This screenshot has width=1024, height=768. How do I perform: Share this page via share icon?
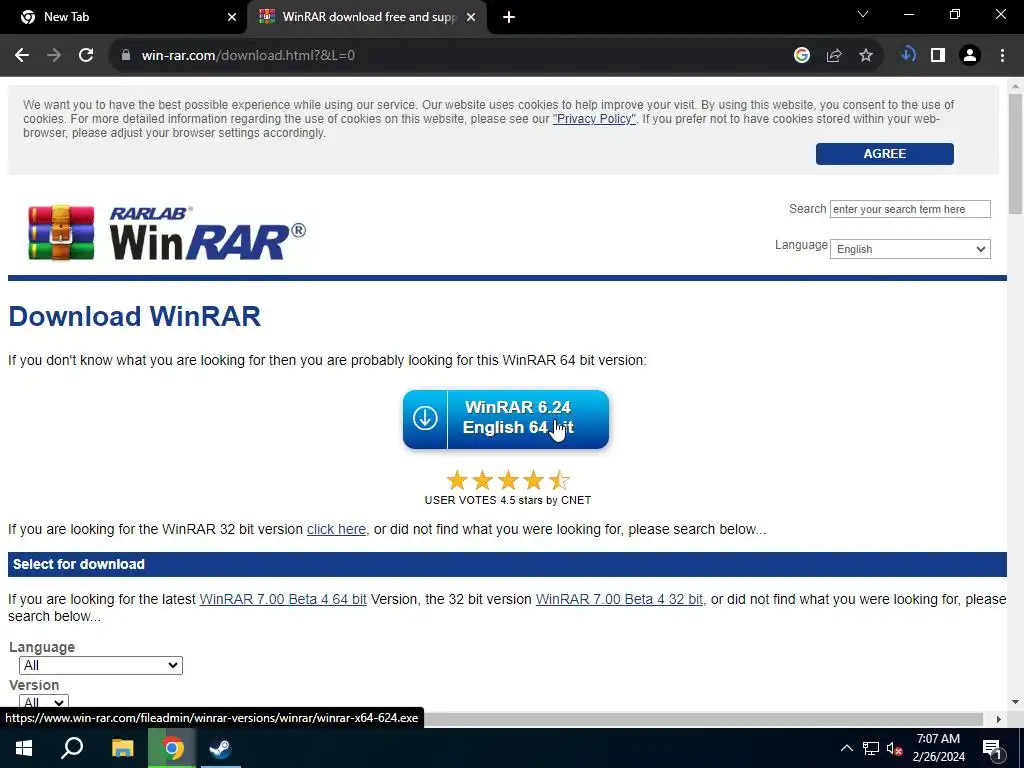click(x=834, y=56)
